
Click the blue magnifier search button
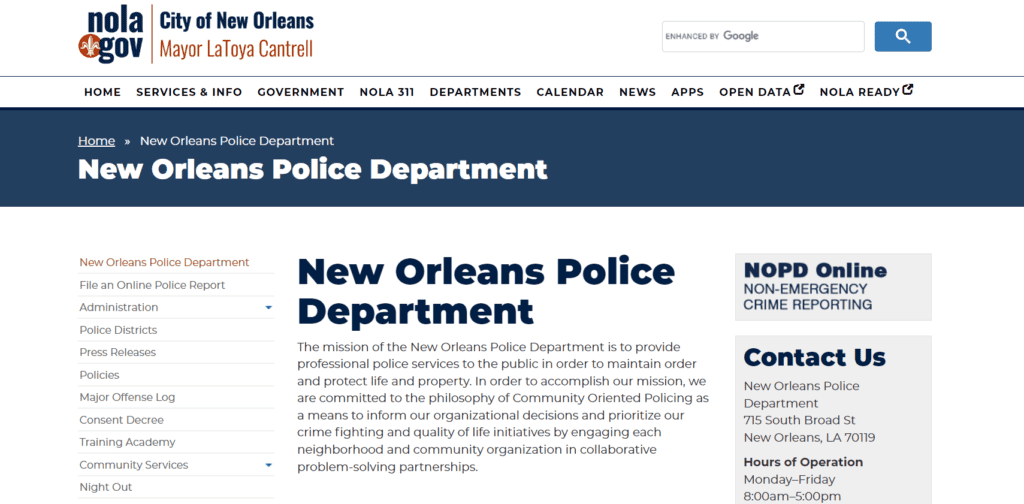coord(903,37)
